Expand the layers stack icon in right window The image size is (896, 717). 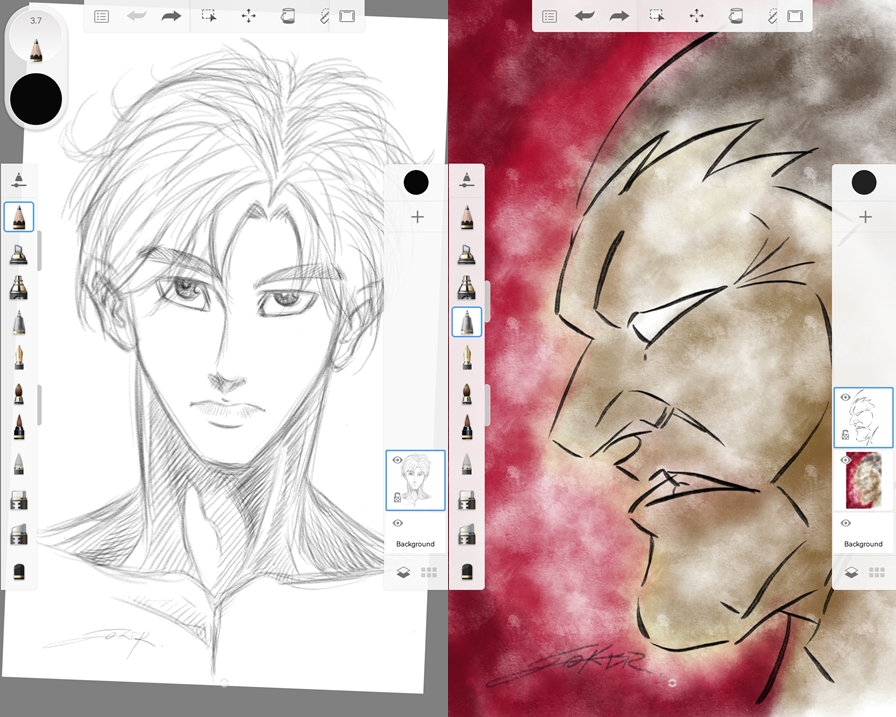[x=851, y=573]
